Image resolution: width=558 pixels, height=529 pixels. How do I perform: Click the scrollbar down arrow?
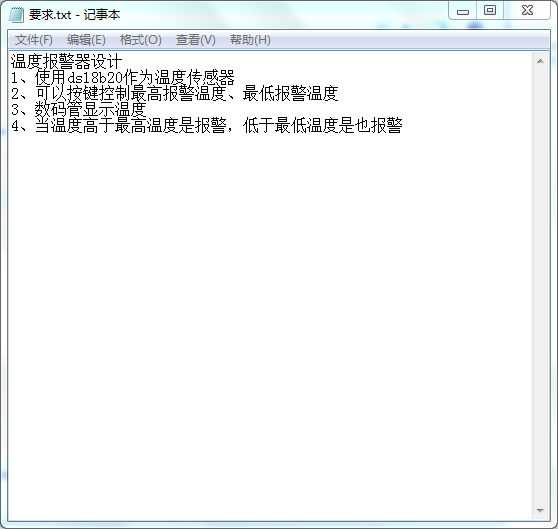coord(540,511)
